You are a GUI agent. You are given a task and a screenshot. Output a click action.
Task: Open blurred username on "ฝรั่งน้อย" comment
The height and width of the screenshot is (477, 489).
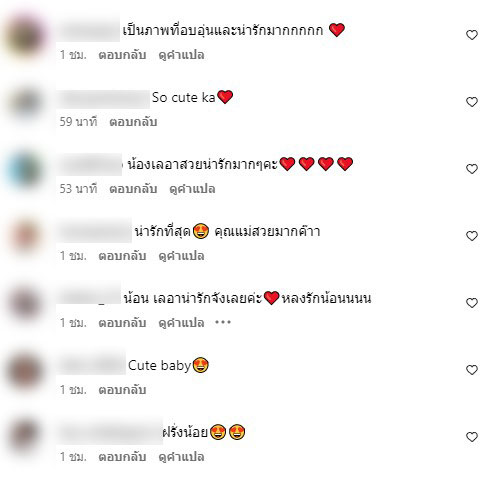pyautogui.click(x=109, y=432)
